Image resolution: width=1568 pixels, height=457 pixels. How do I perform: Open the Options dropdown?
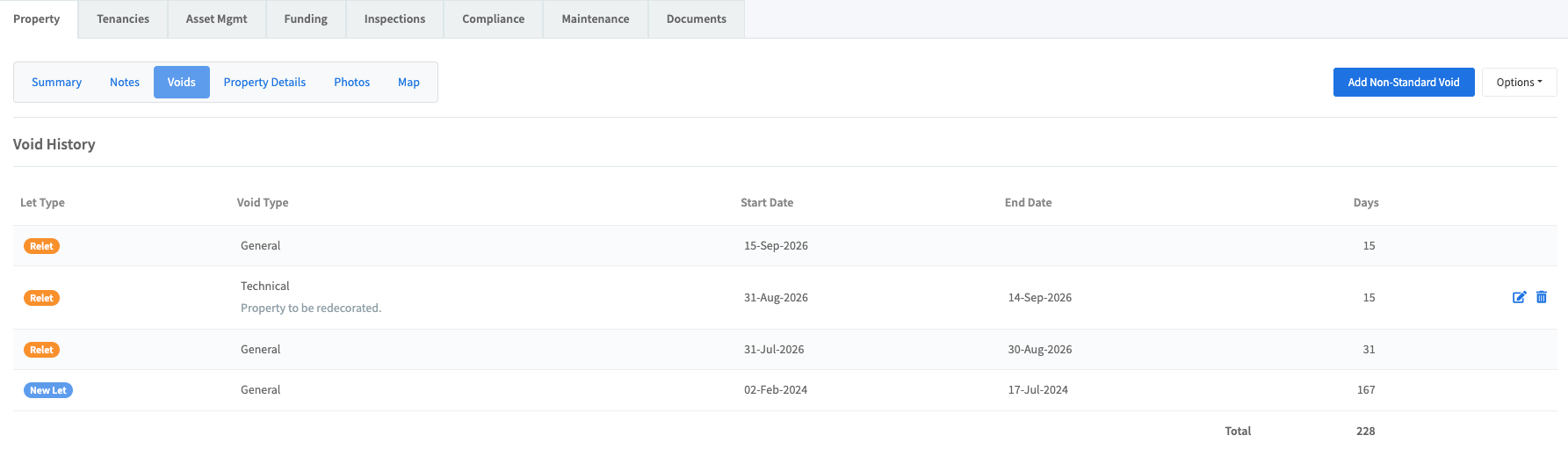point(1519,82)
